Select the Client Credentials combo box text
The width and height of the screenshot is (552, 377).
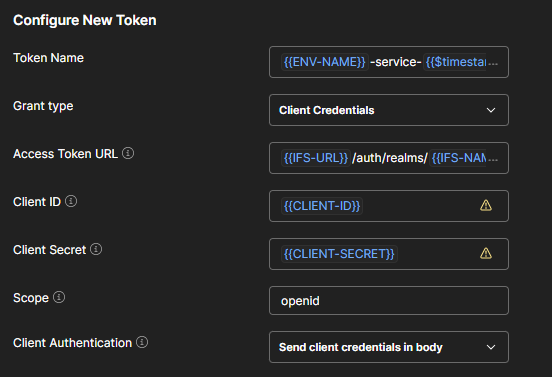[326, 110]
